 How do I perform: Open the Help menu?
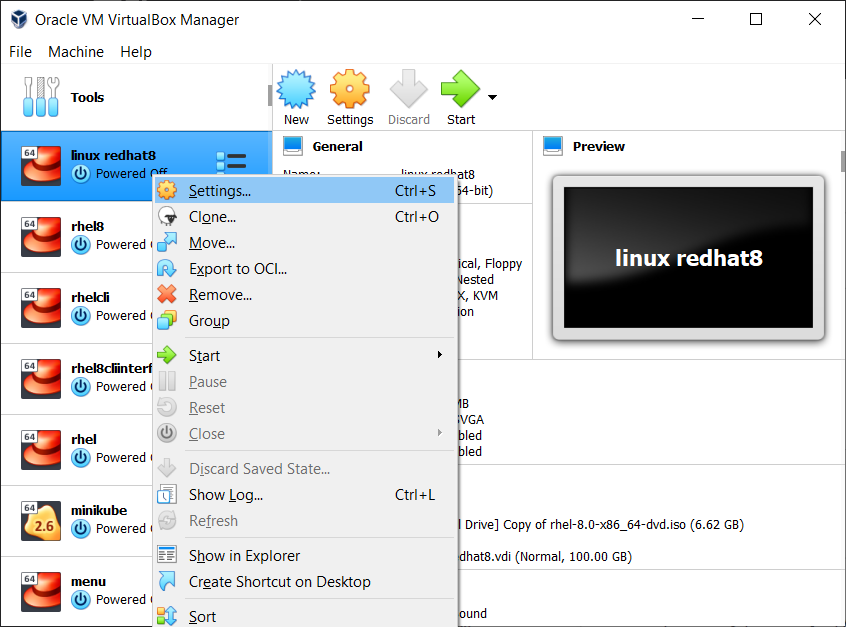(136, 52)
